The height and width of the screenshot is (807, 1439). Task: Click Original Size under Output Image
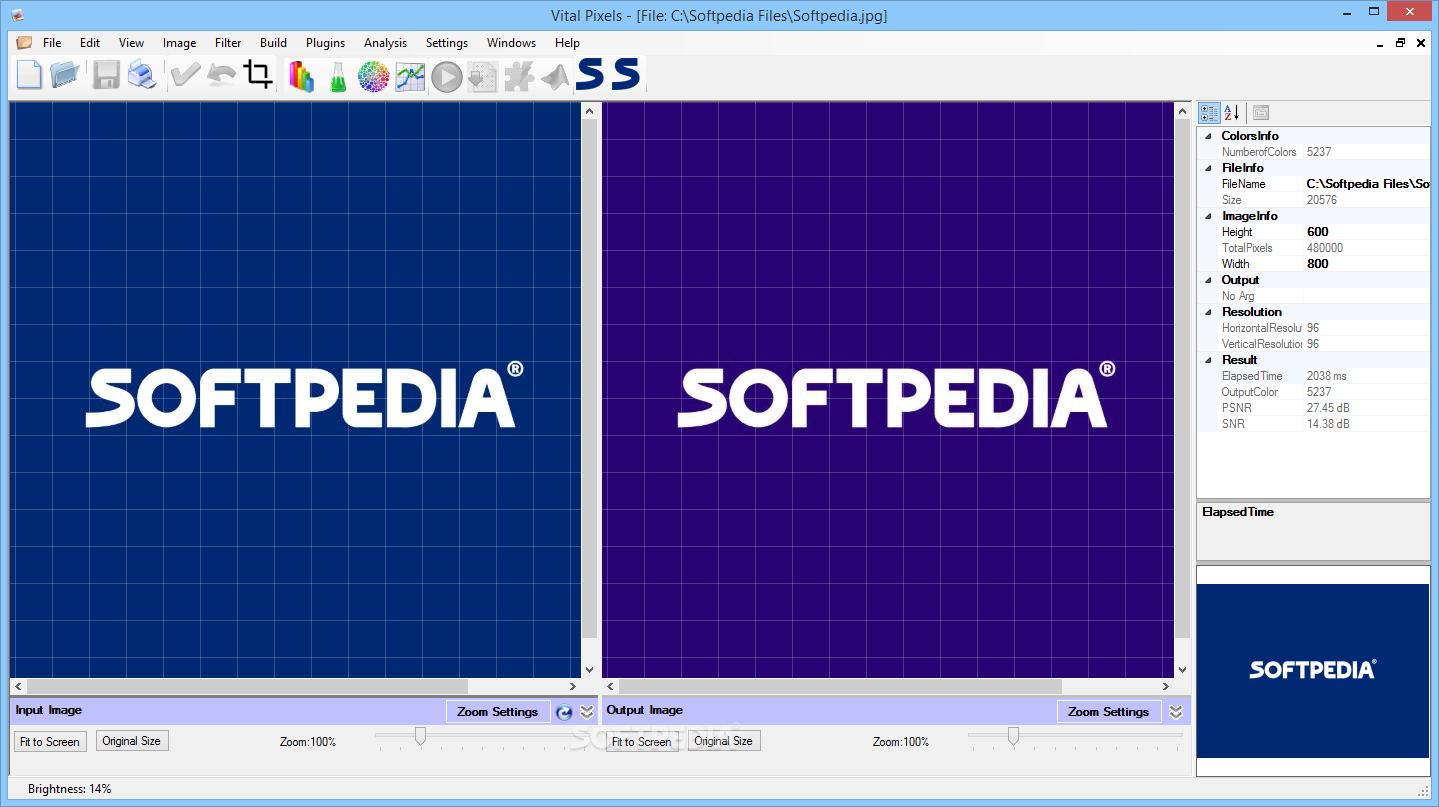click(x=723, y=741)
